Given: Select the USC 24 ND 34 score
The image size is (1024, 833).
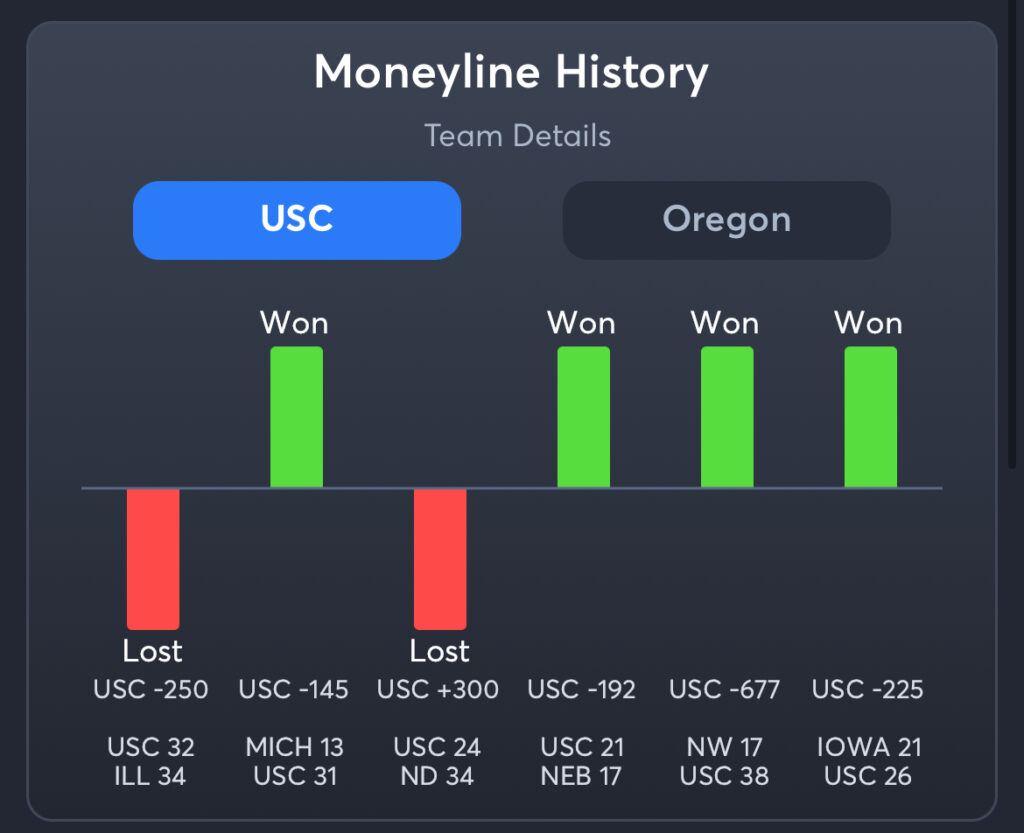Looking at the screenshot, I should click(x=438, y=760).
